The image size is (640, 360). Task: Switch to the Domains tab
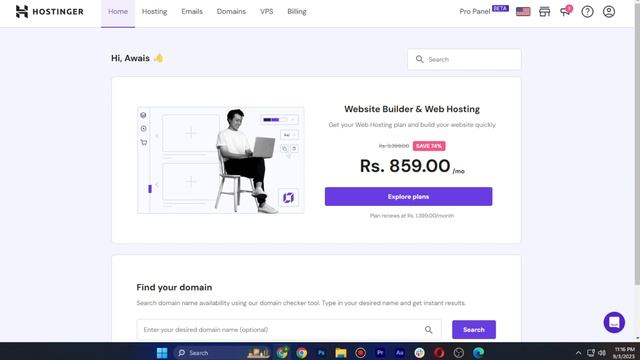coord(231,11)
